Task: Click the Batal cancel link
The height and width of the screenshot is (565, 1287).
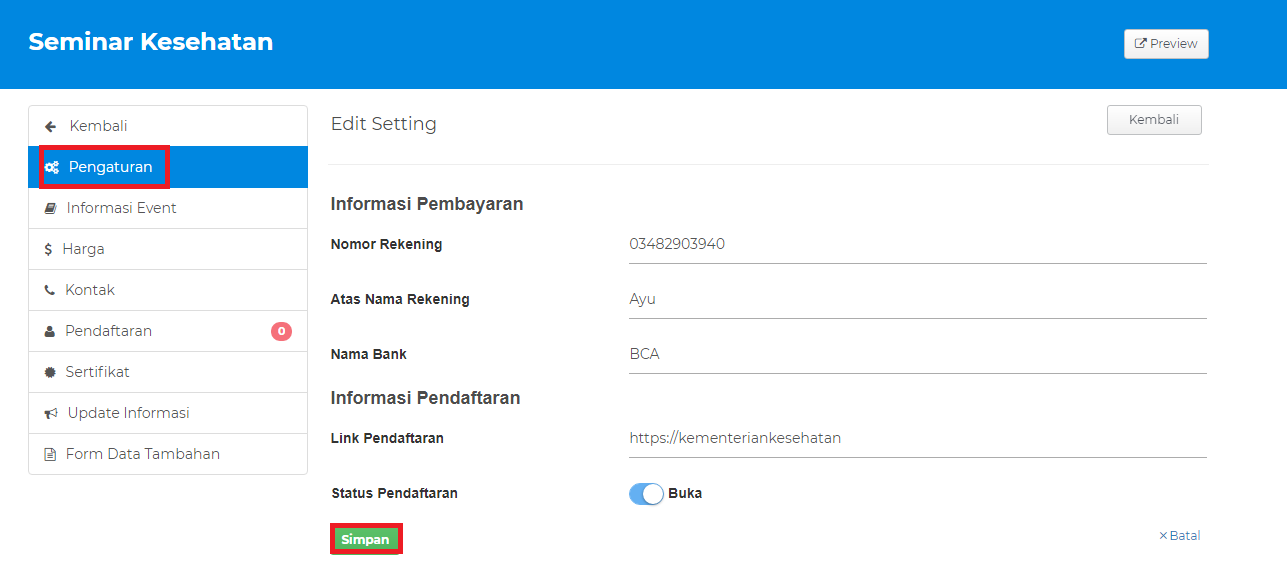Action: tap(1180, 536)
